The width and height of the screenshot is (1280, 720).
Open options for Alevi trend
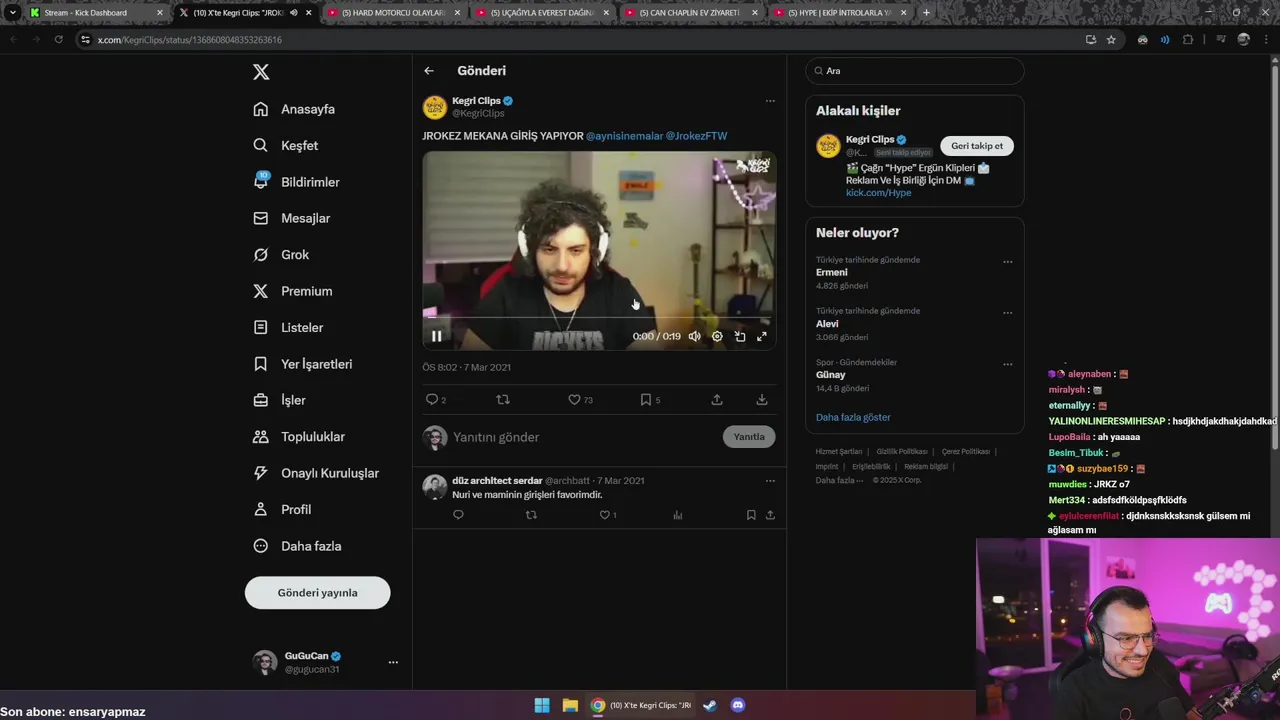[1007, 313]
